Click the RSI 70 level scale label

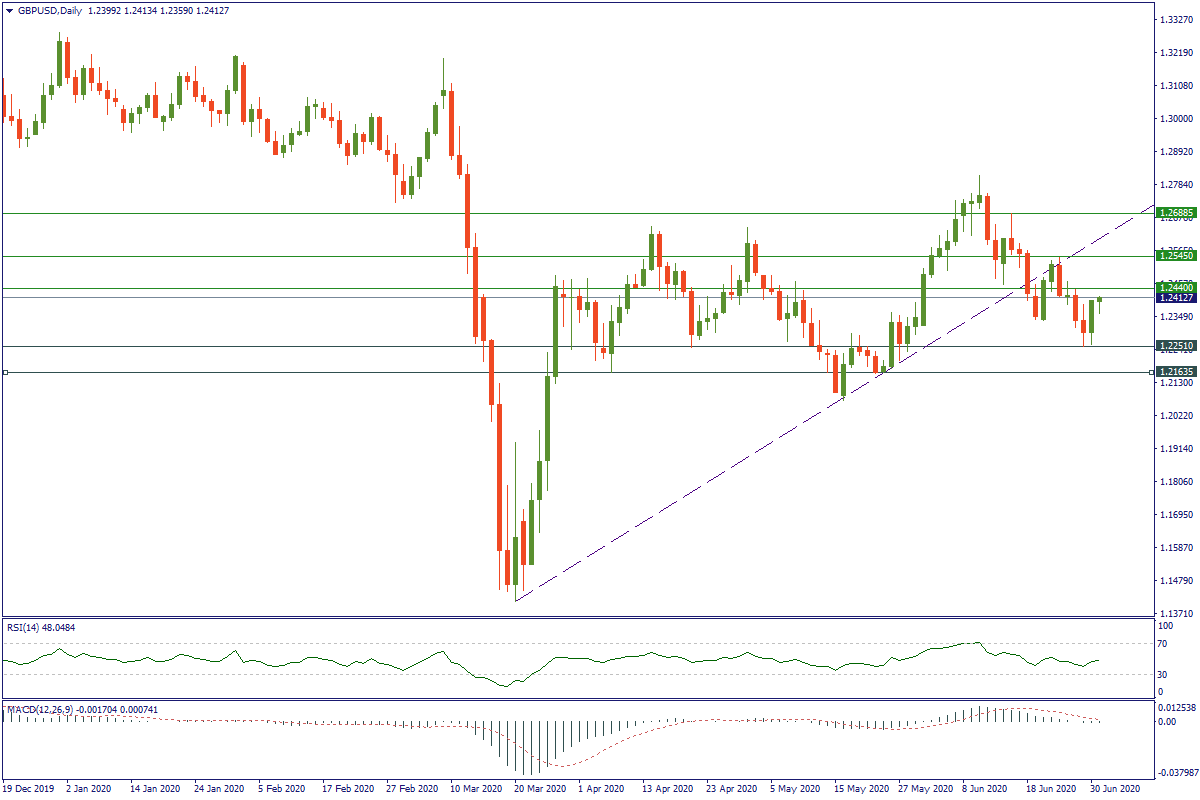point(1163,646)
